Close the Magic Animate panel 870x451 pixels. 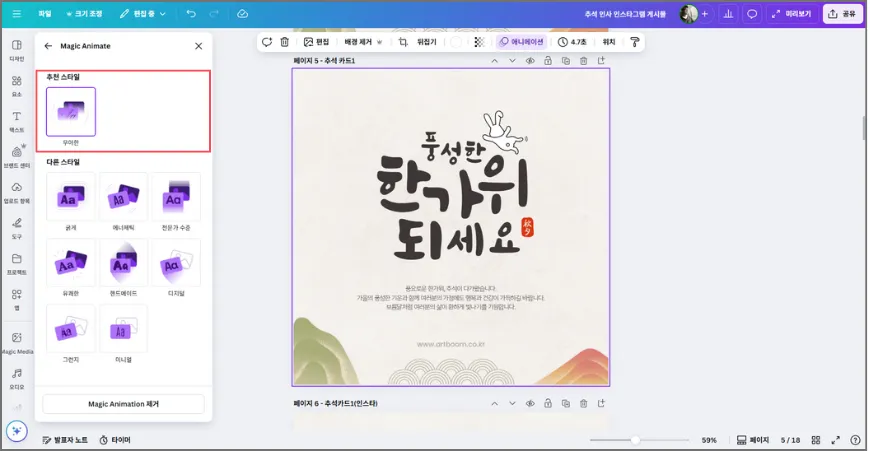coord(199,46)
